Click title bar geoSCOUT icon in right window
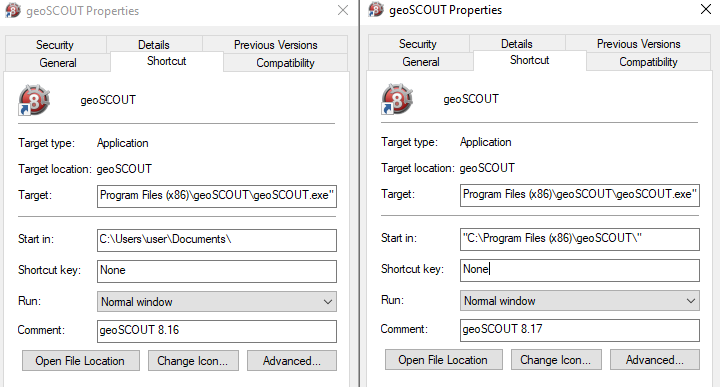Screen dimensions: 720x387 376,9
